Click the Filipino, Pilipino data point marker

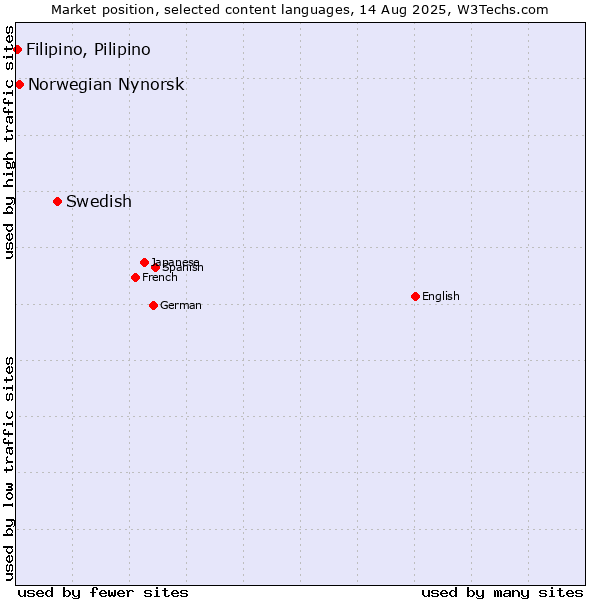(x=17, y=49)
